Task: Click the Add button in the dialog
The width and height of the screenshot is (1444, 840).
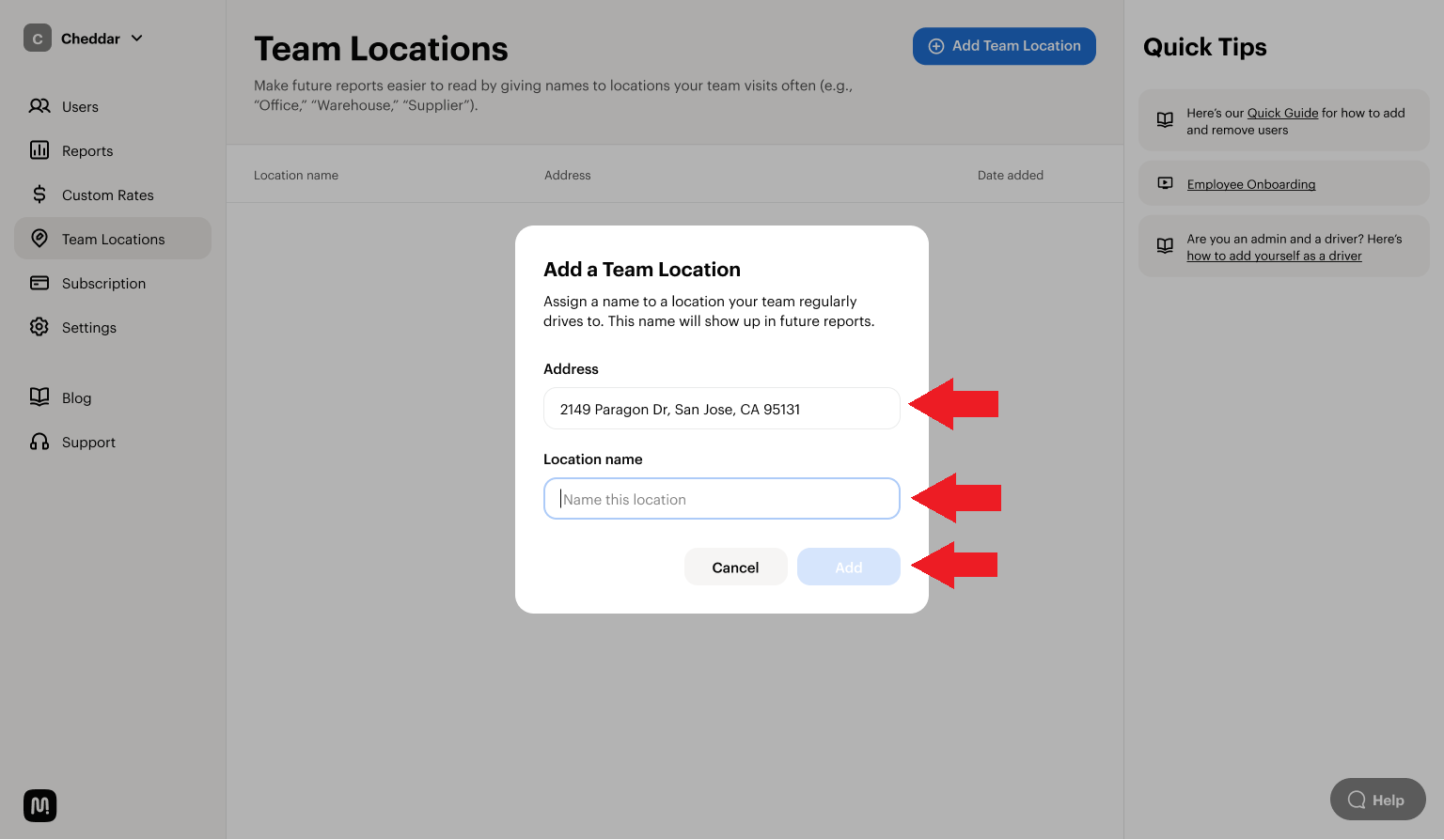Action: coord(848,567)
